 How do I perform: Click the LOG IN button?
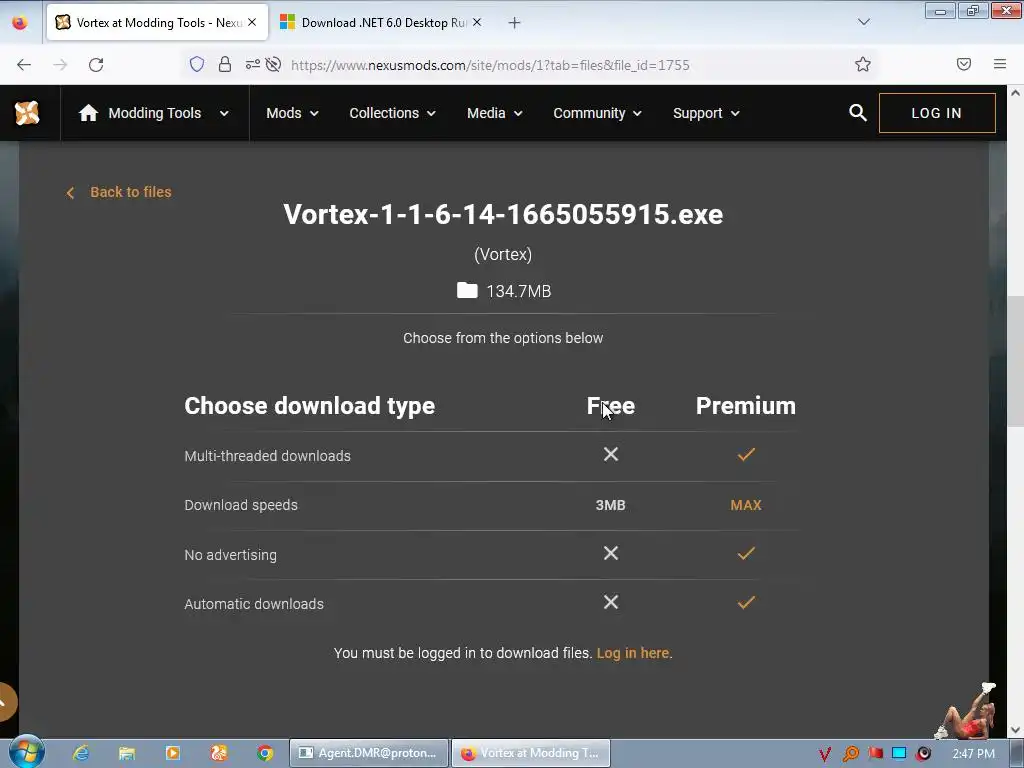click(x=937, y=113)
